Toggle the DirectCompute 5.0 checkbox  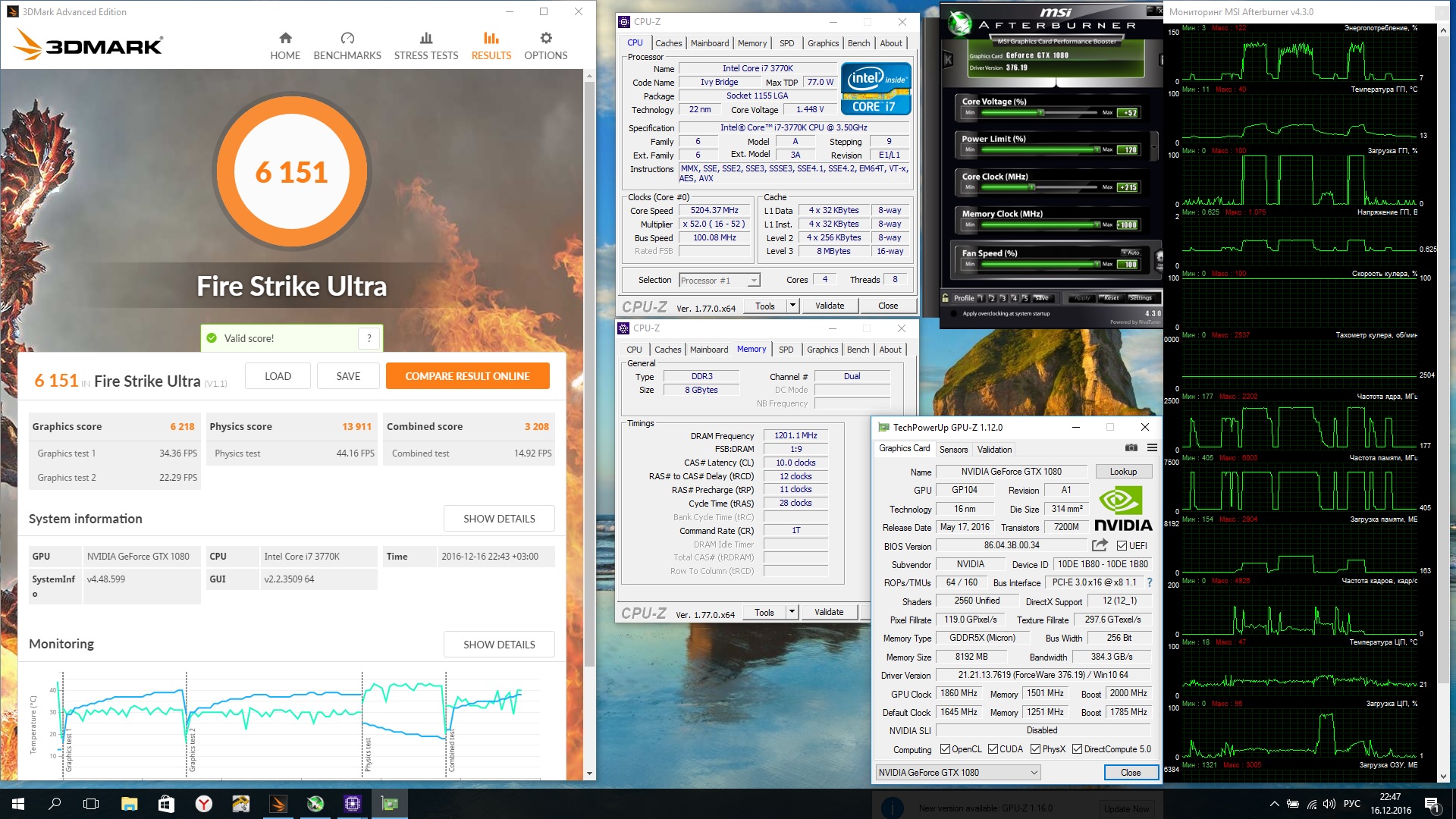(x=1077, y=749)
